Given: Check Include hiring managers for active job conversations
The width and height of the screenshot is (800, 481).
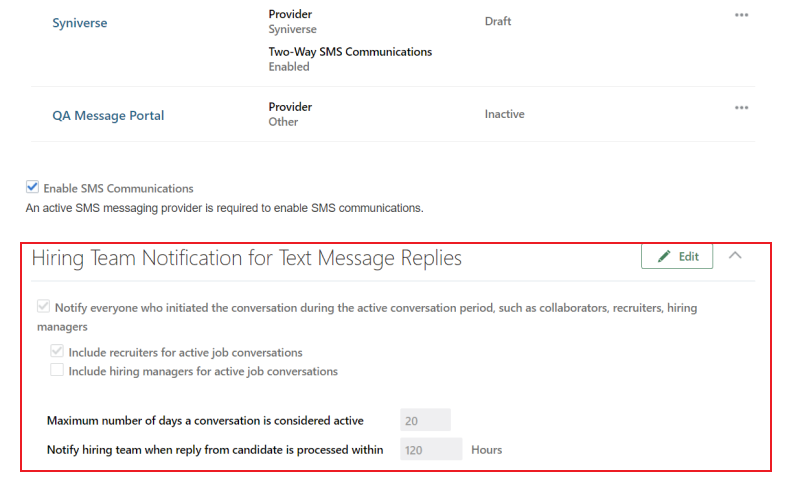Looking at the screenshot, I should coord(58,371).
